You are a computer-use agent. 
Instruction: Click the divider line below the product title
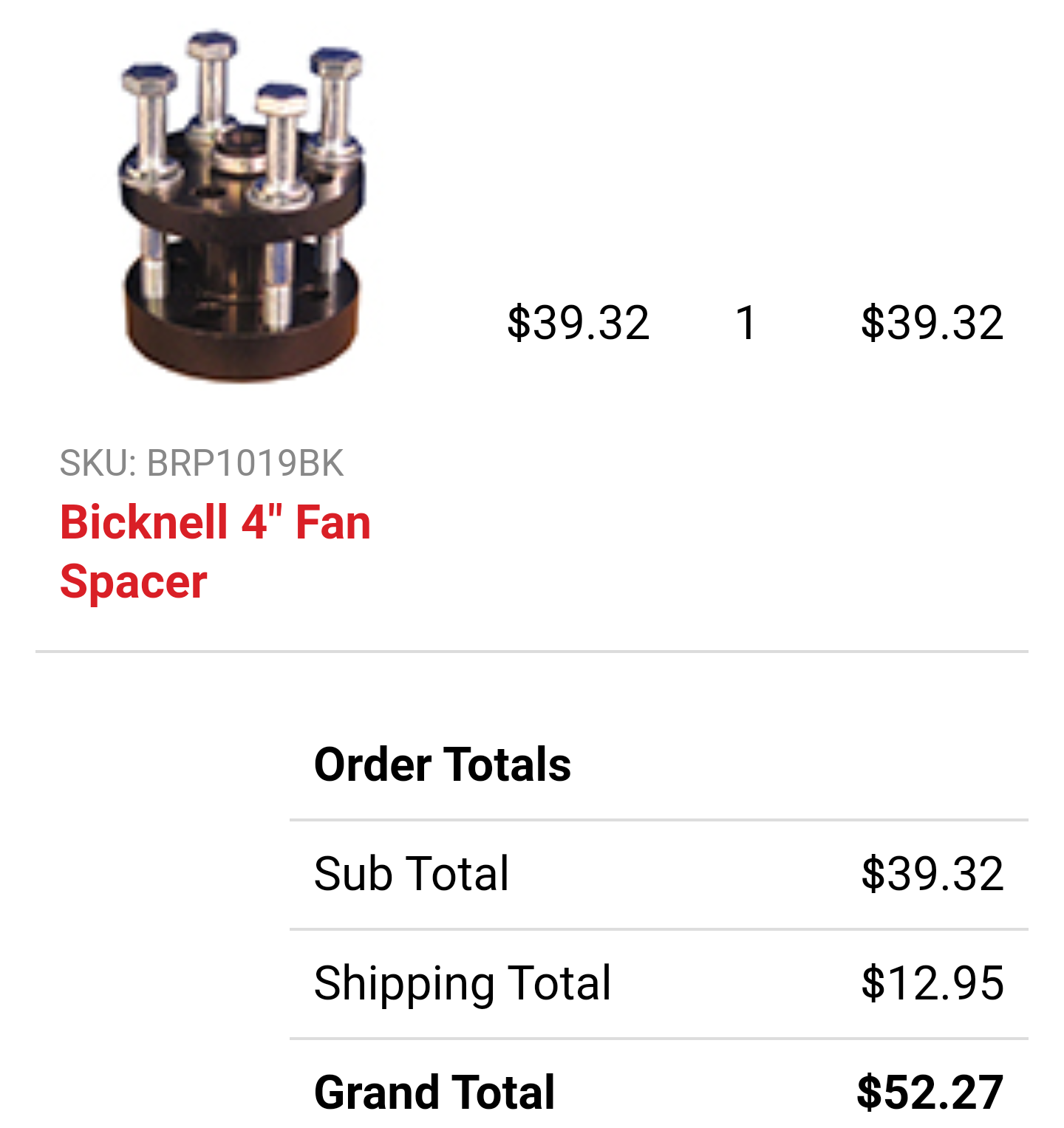532,652
